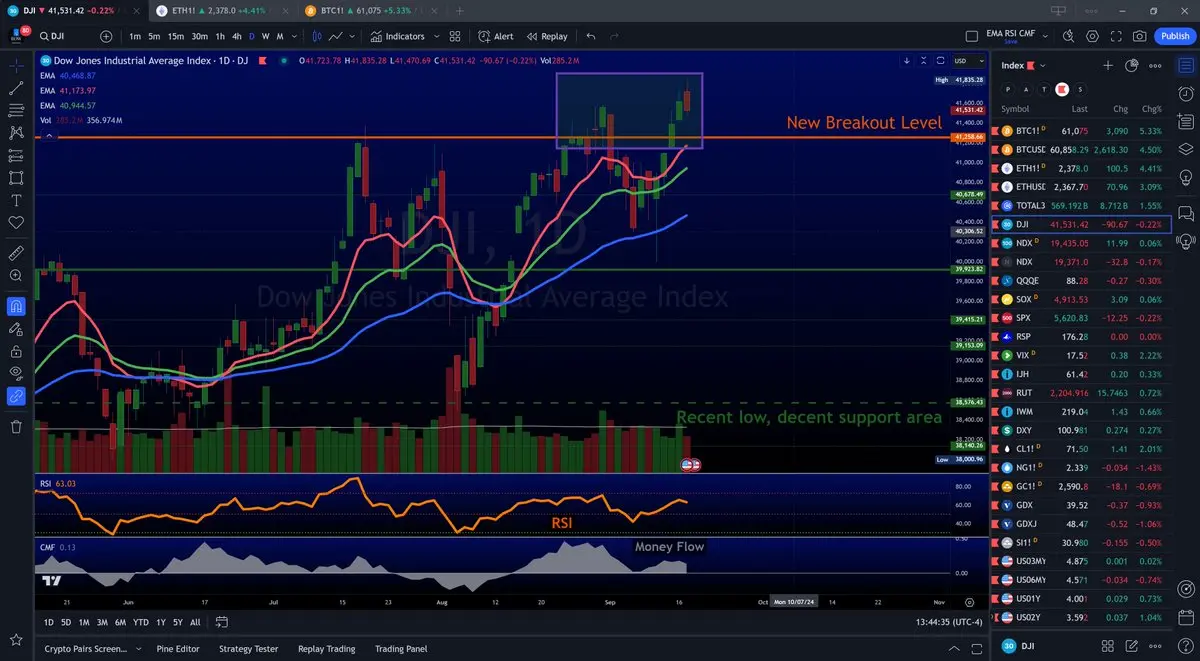The height and width of the screenshot is (661, 1200).
Task: Open chart settings hexagon icon
Action: 1092,36
